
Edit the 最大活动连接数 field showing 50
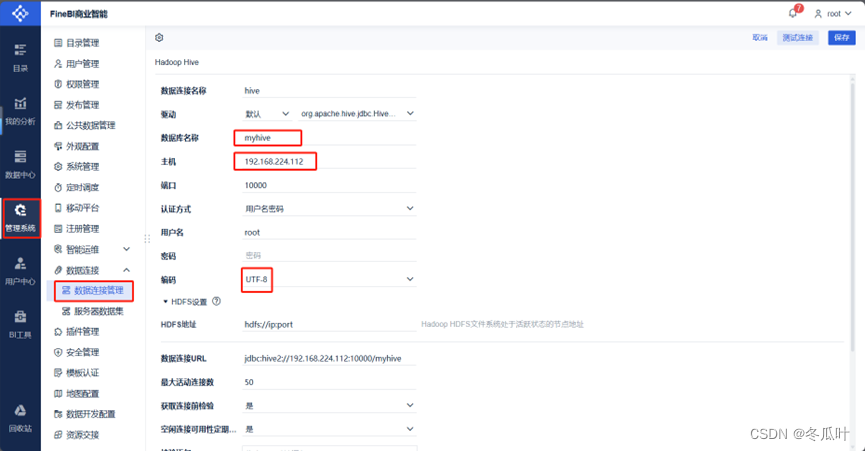(329, 382)
